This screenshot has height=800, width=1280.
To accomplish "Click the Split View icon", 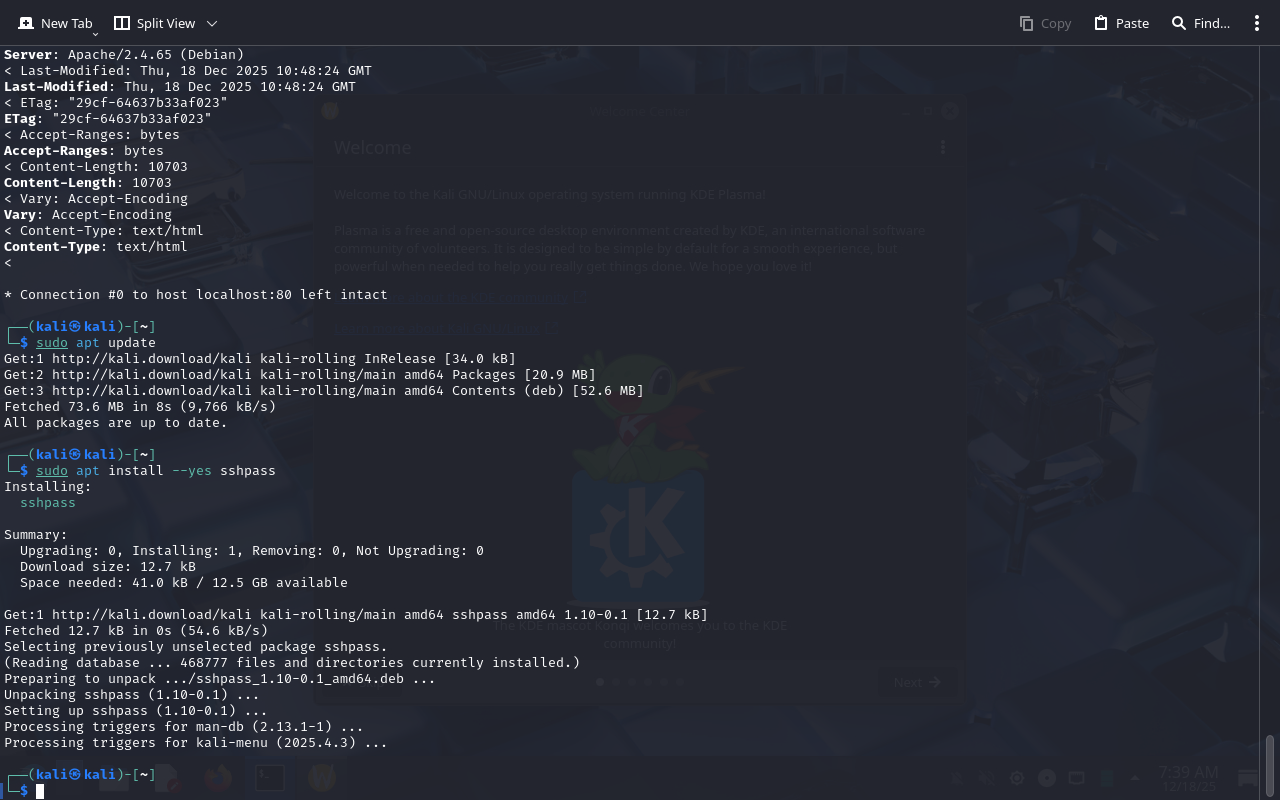I will (x=122, y=23).
